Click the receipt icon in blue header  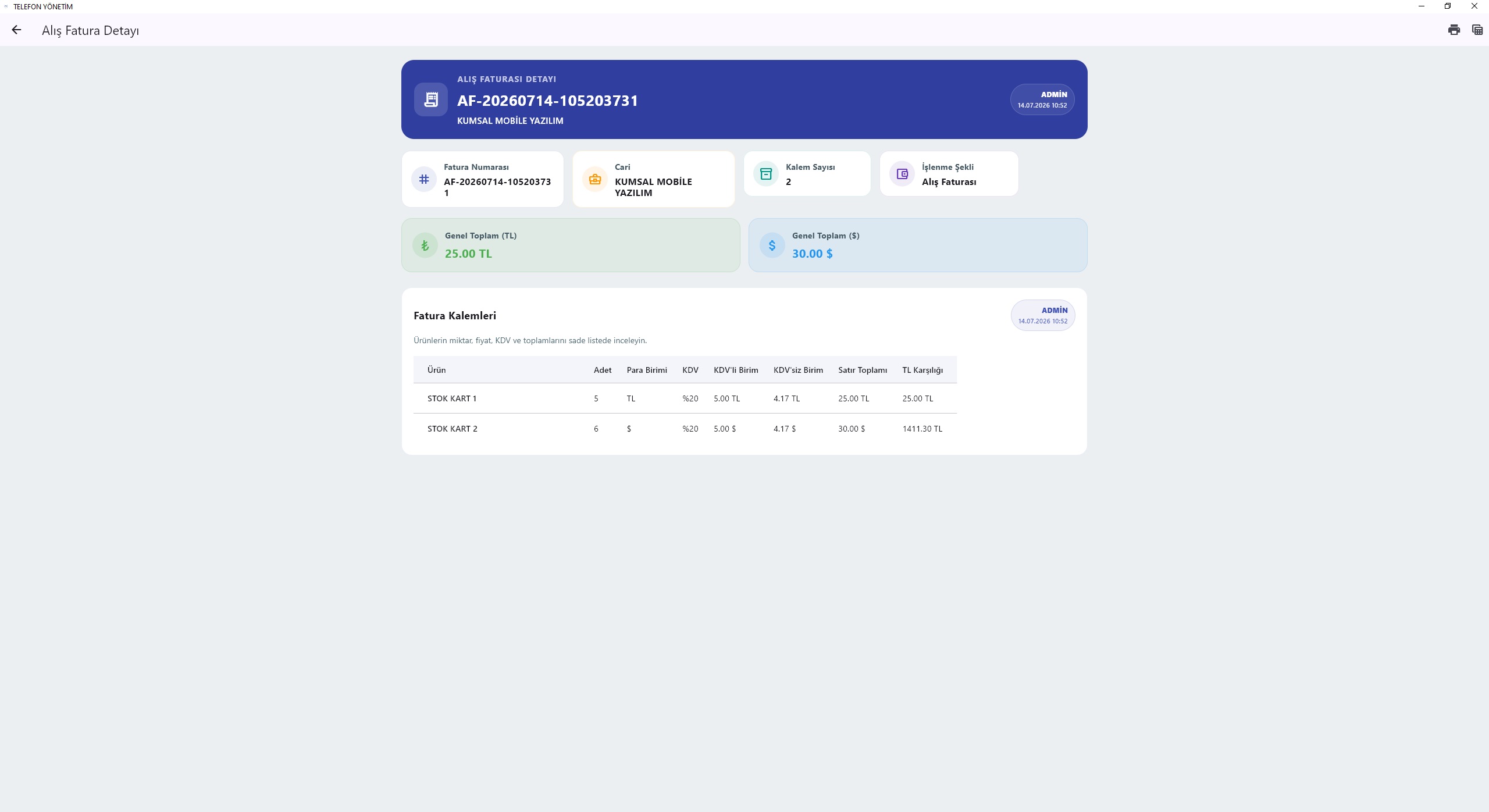point(431,99)
